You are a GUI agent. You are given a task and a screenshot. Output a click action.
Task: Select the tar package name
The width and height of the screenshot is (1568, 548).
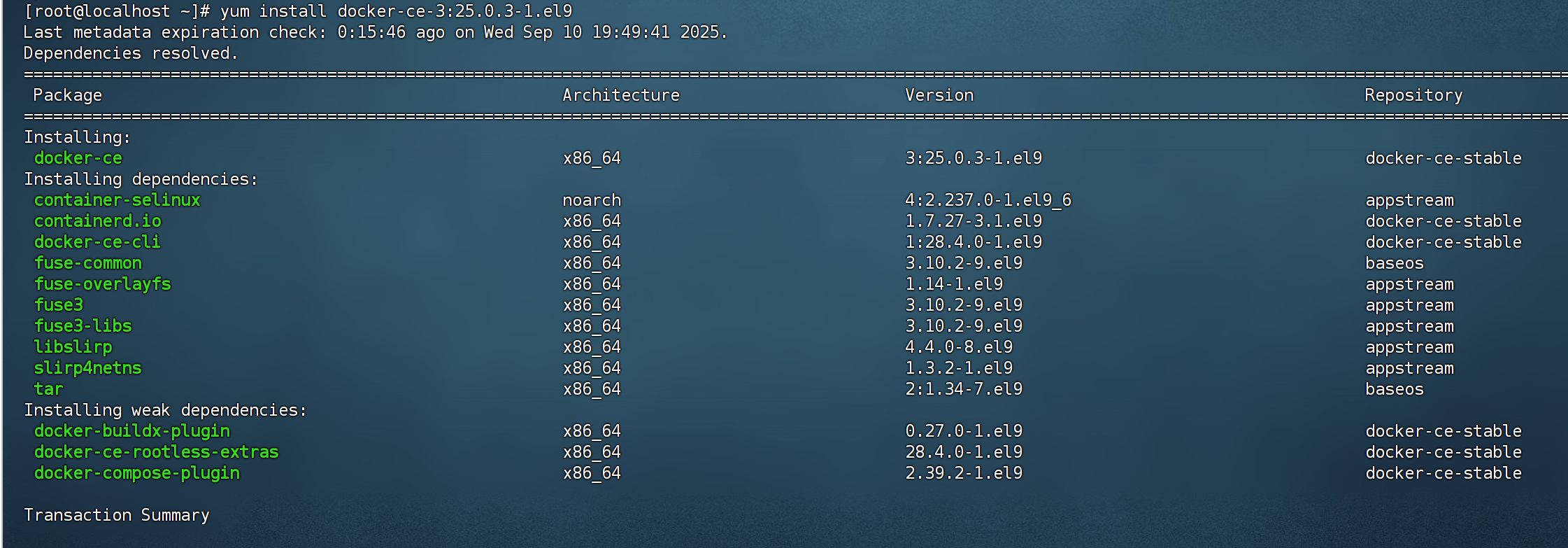(48, 389)
